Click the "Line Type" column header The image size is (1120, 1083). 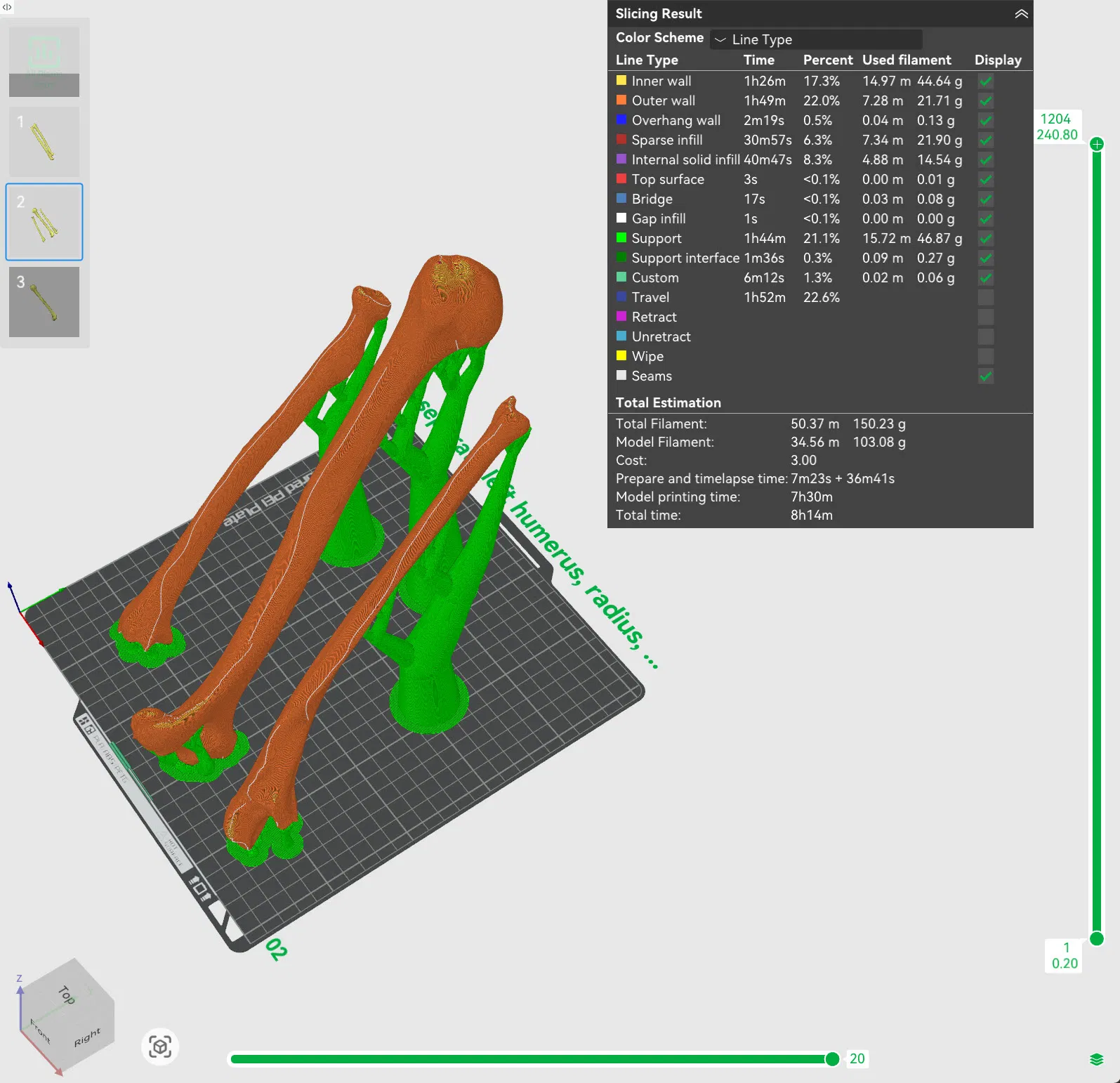click(647, 60)
